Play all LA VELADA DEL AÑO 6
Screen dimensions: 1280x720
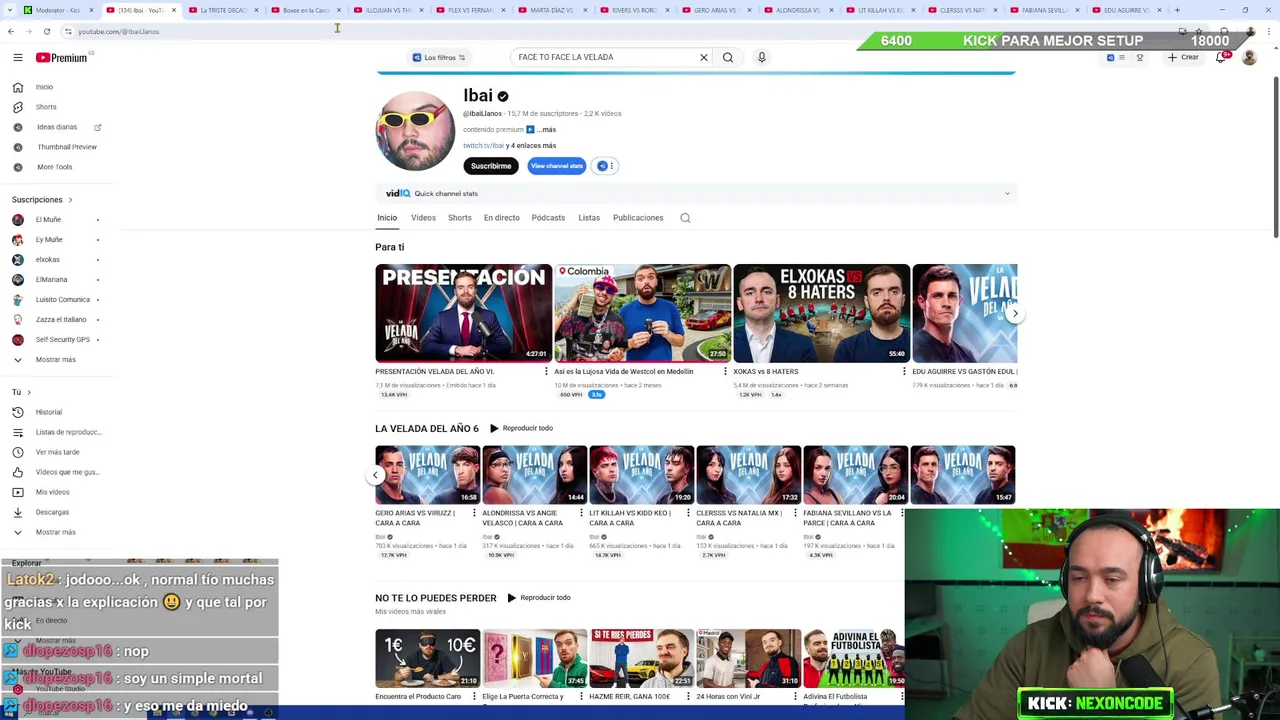tap(521, 428)
